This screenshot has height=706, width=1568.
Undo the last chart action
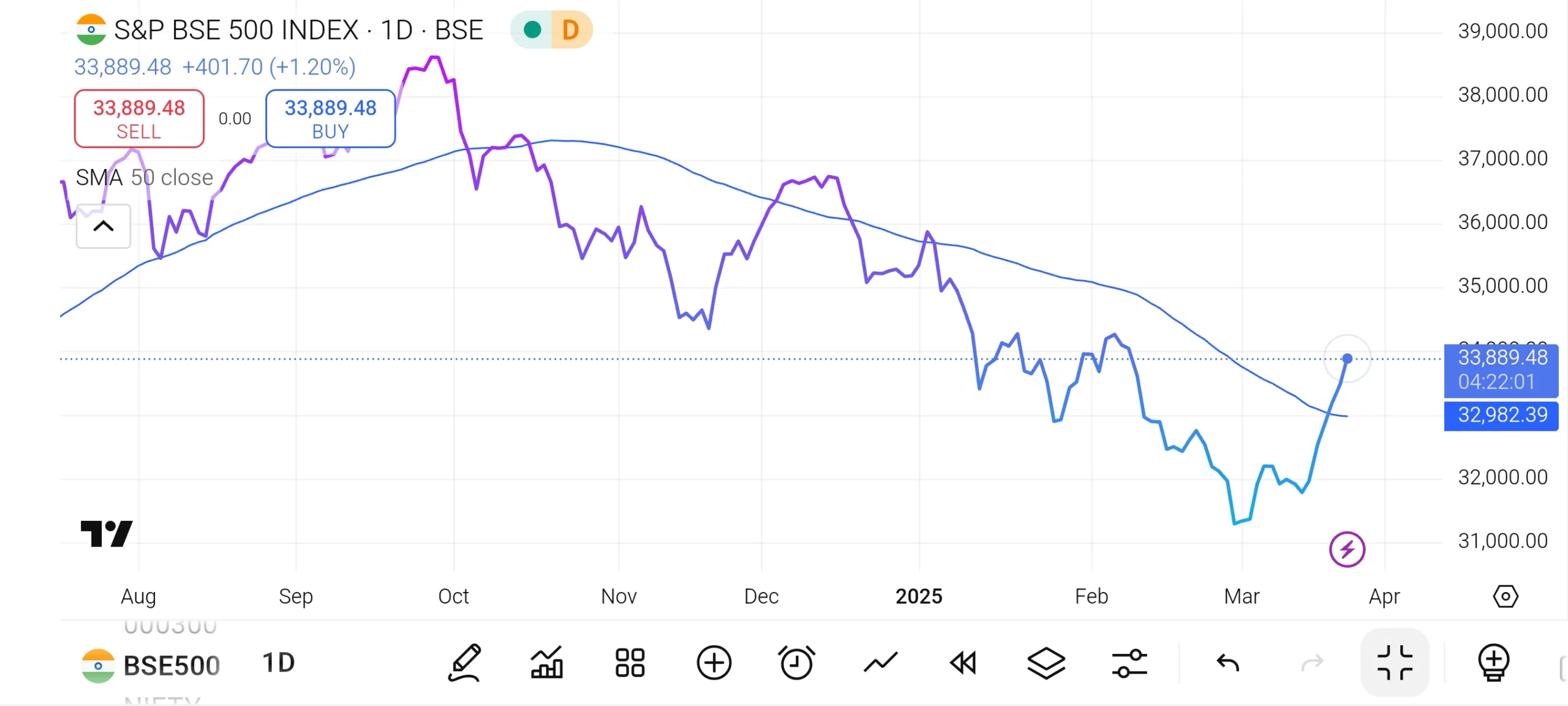click(1228, 662)
